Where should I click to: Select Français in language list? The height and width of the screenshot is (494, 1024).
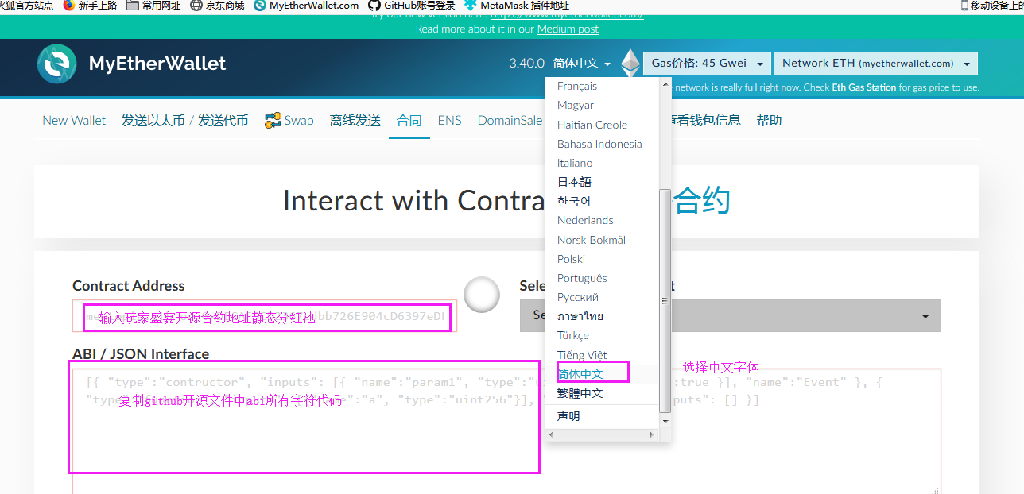(x=577, y=86)
